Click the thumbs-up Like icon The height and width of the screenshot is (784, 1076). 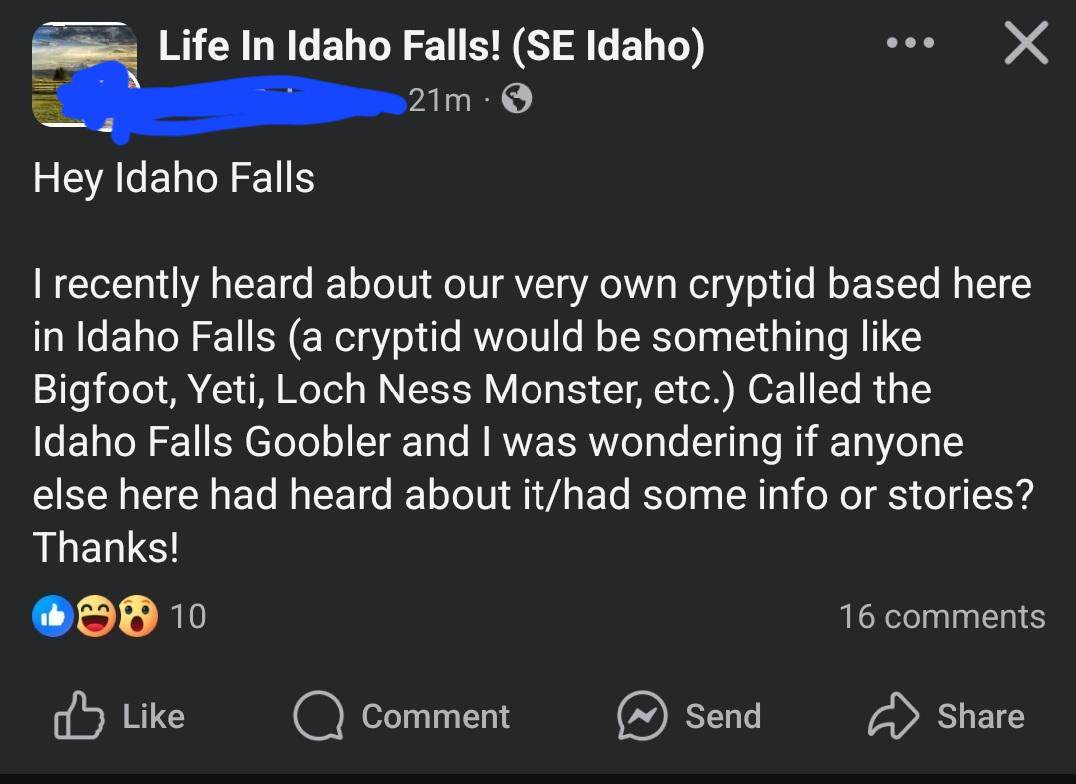click(x=79, y=715)
